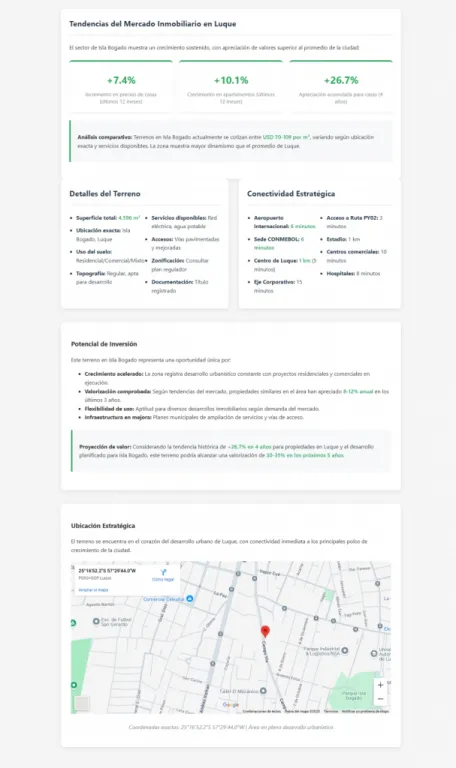Viewport: 456px width, 768px height.
Task: Toggle the map layer thumbnail in corner
Action: (x=82, y=703)
